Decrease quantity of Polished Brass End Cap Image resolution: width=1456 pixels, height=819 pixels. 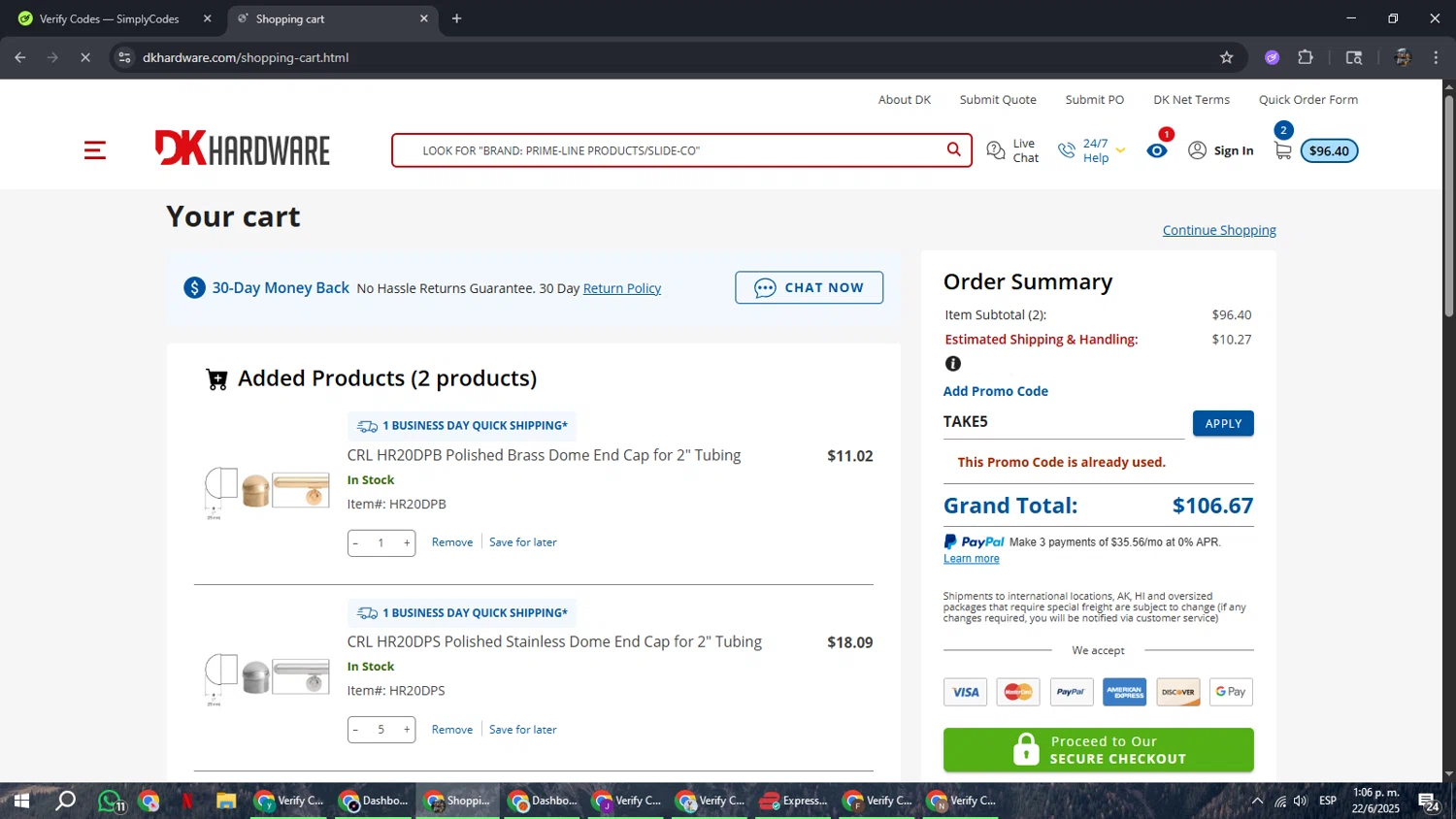[x=356, y=543]
